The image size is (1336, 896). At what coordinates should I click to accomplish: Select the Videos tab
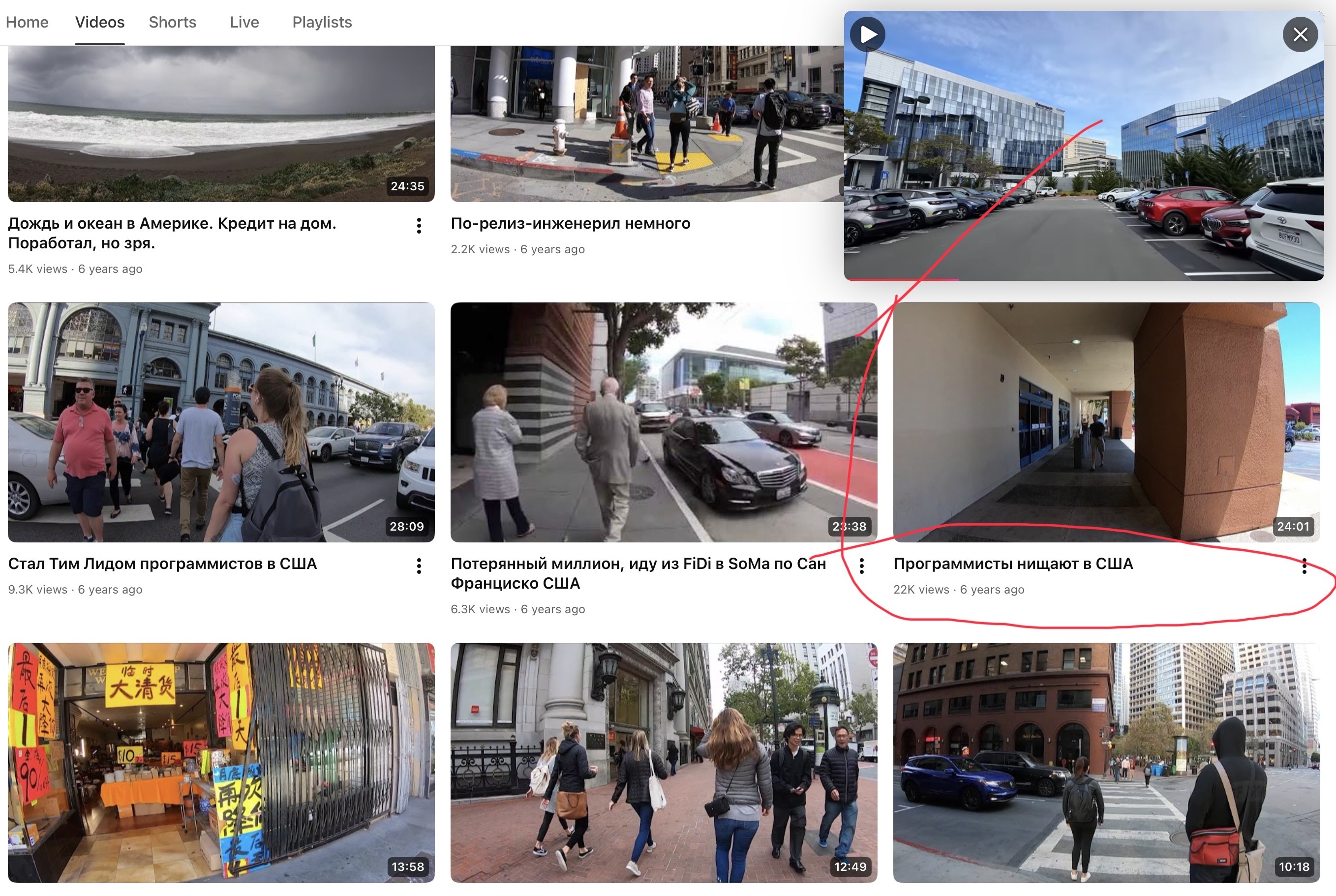coord(99,22)
